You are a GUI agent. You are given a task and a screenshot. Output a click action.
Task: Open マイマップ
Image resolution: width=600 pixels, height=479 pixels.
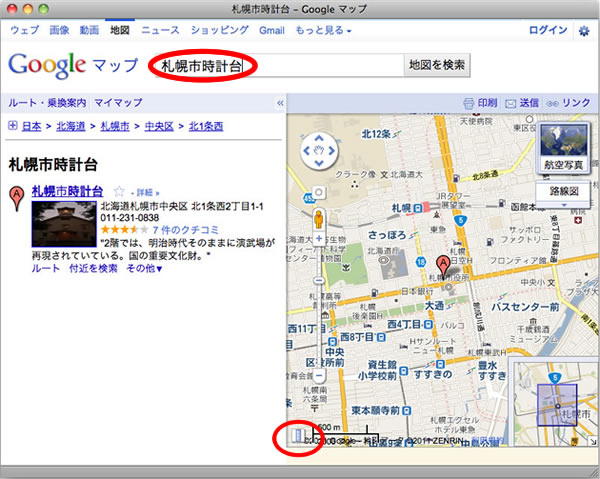tap(118, 103)
